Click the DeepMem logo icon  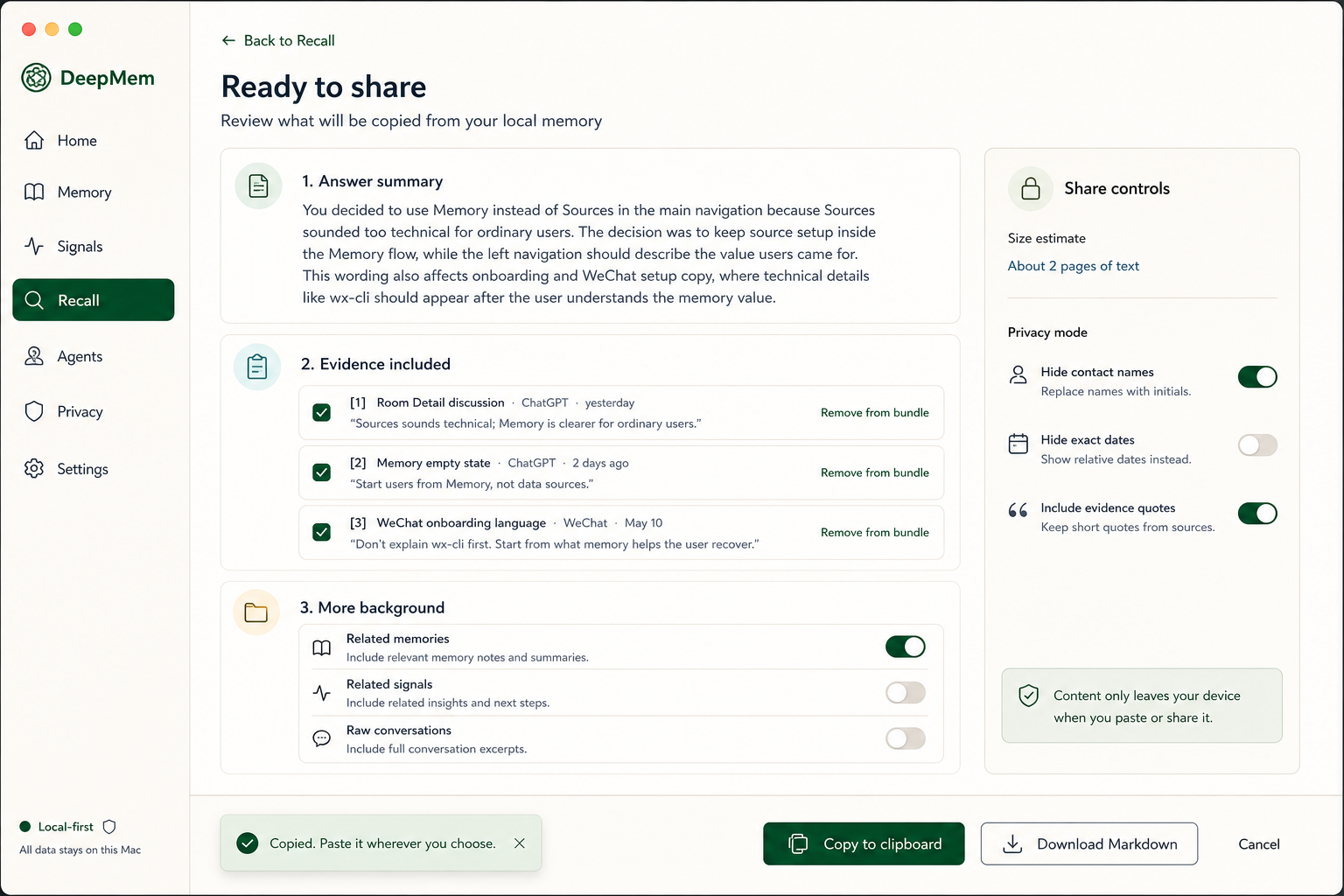click(36, 78)
